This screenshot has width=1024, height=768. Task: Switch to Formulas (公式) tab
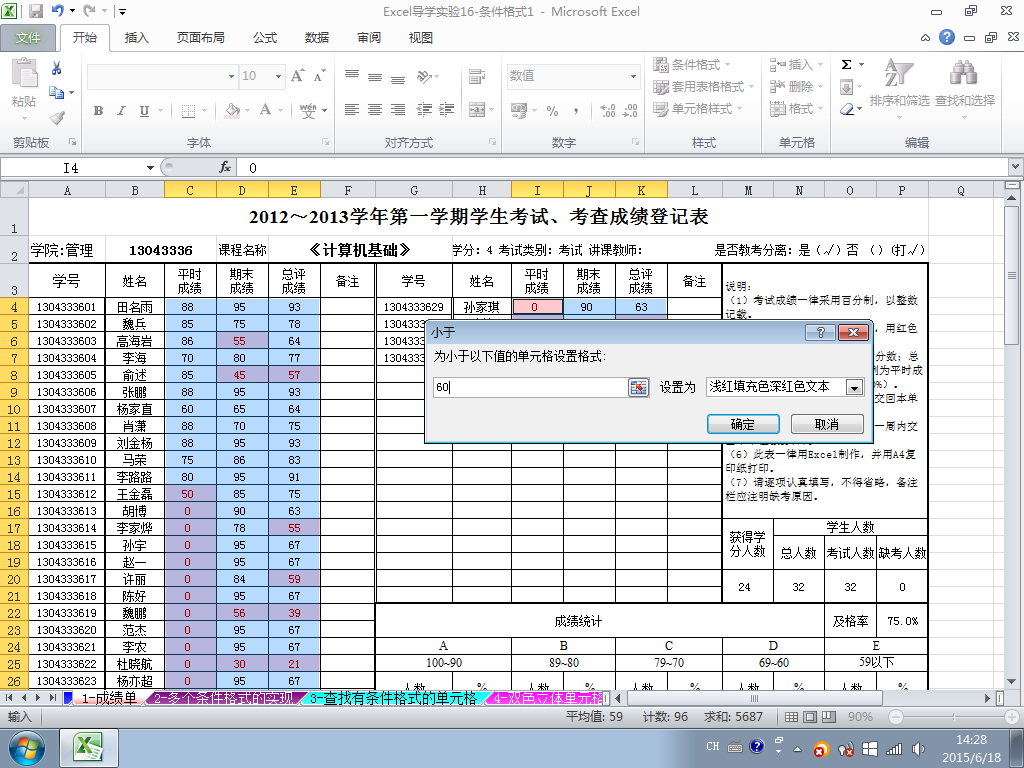264,38
